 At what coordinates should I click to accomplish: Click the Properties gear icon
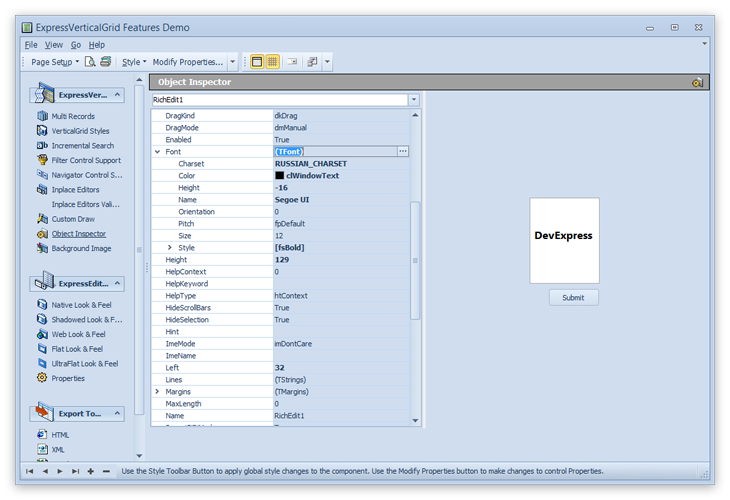click(42, 378)
